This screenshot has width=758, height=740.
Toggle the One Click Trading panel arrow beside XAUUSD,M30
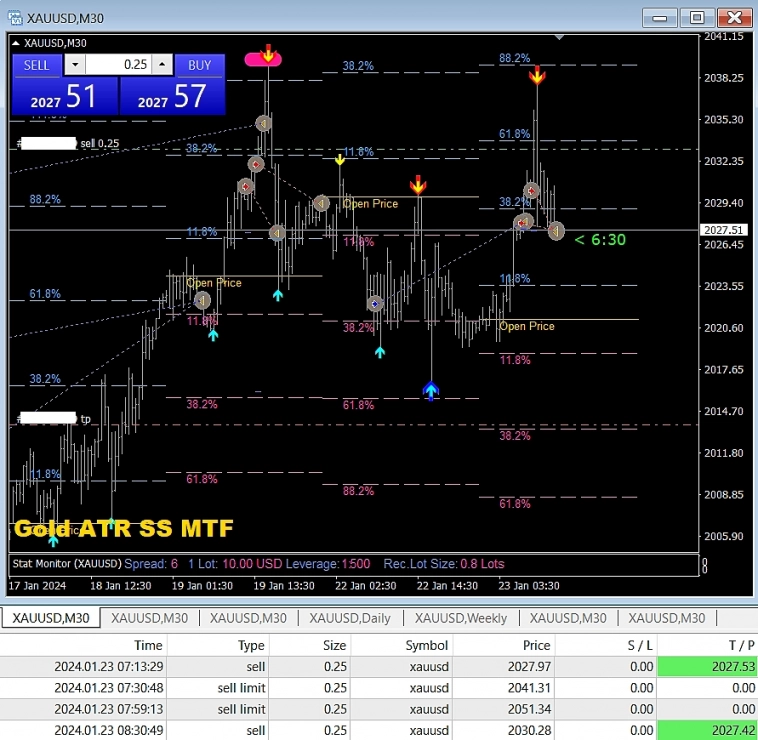[15, 43]
